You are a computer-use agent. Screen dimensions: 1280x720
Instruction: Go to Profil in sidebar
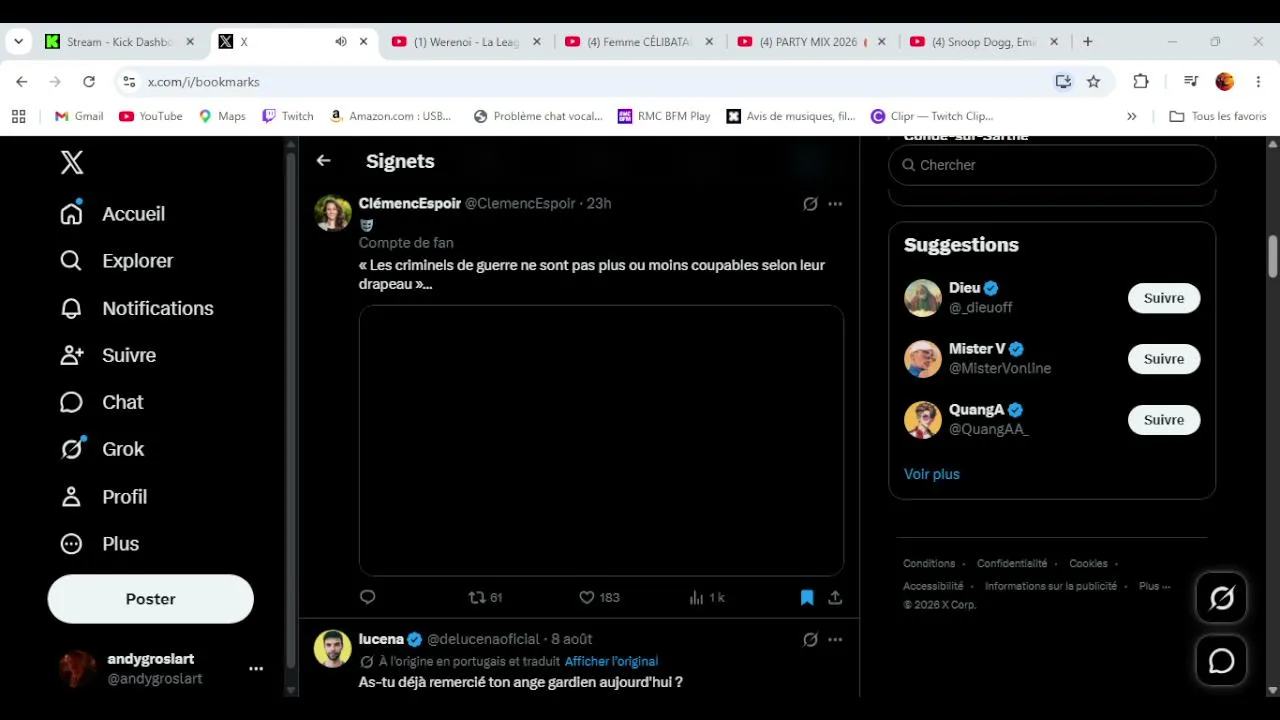(x=104, y=497)
